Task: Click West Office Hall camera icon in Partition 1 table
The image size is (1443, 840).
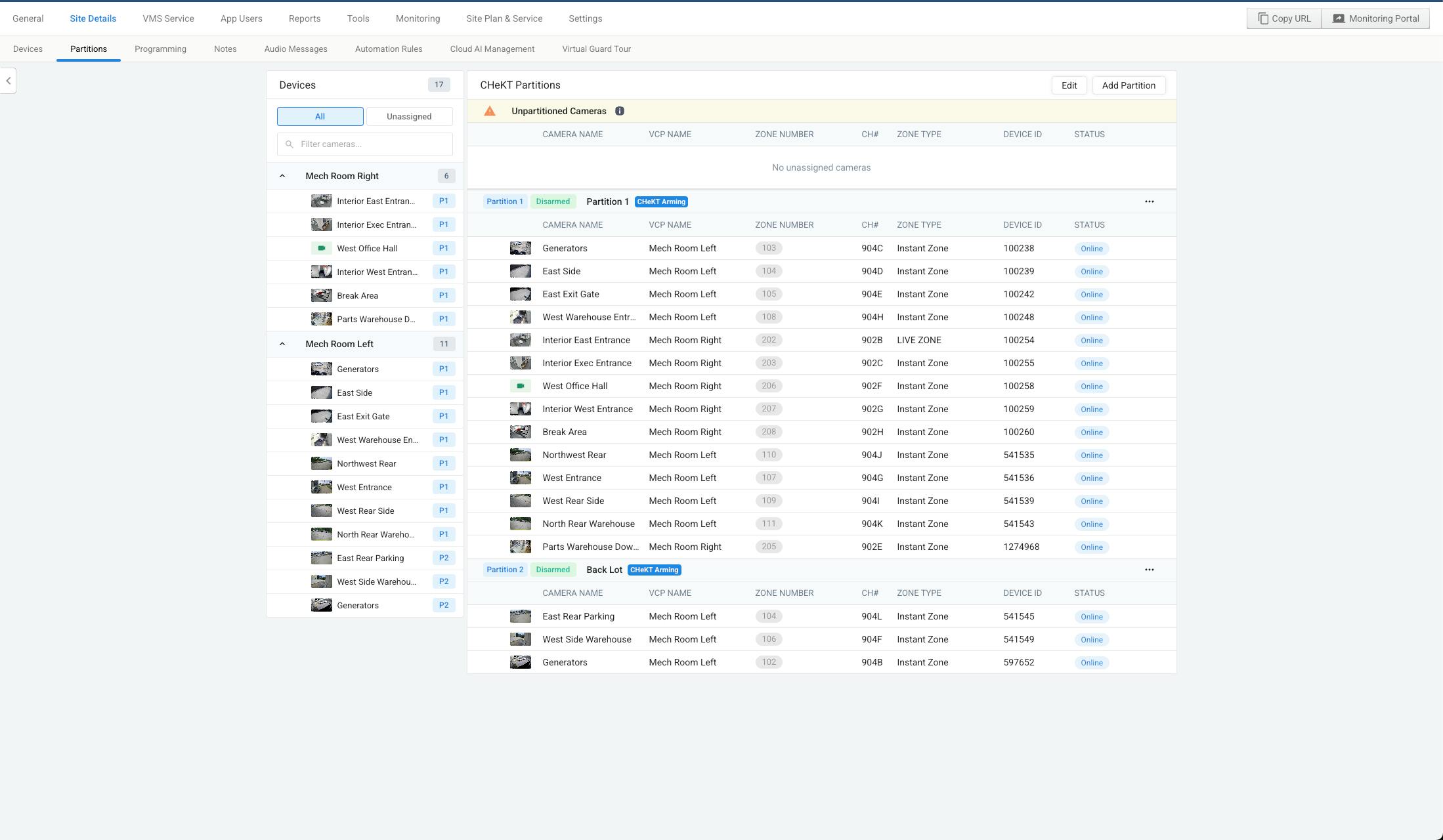Action: coord(520,386)
